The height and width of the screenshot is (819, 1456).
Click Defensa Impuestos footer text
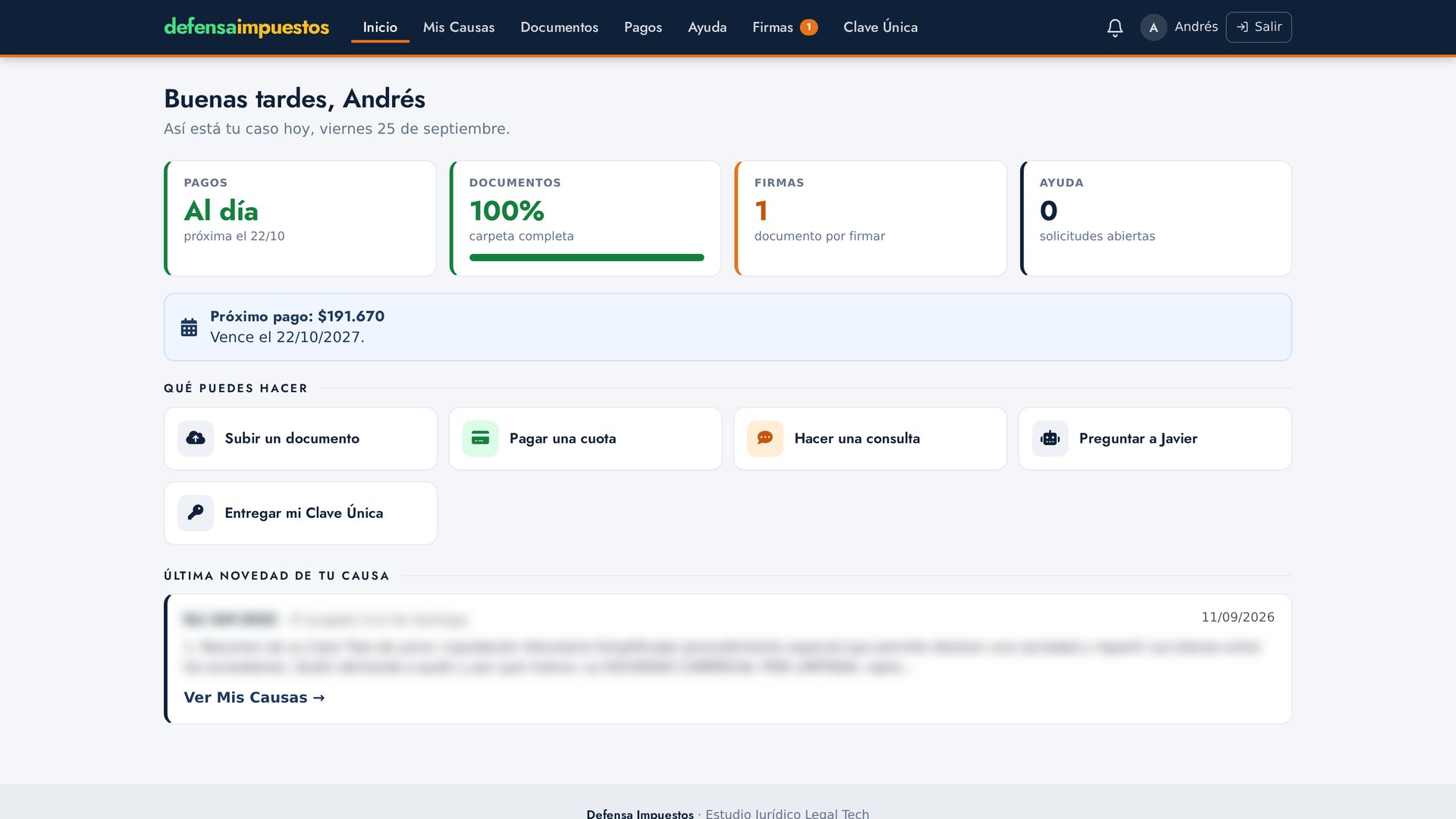click(639, 813)
